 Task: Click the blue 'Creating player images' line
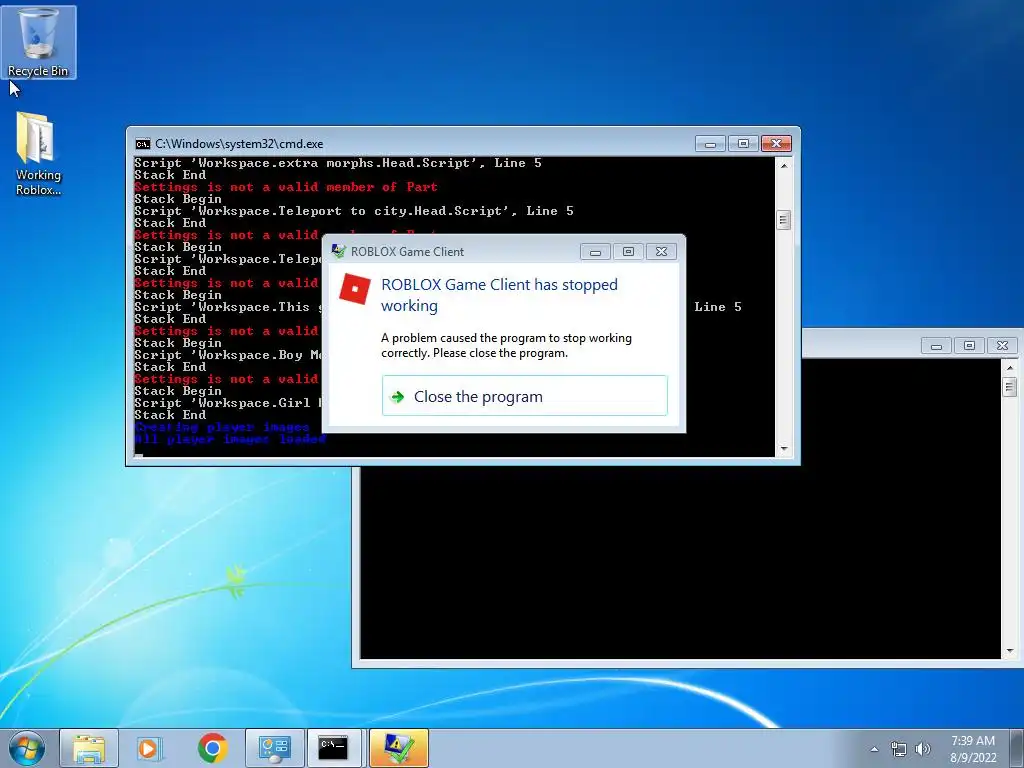pyautogui.click(x=222, y=427)
